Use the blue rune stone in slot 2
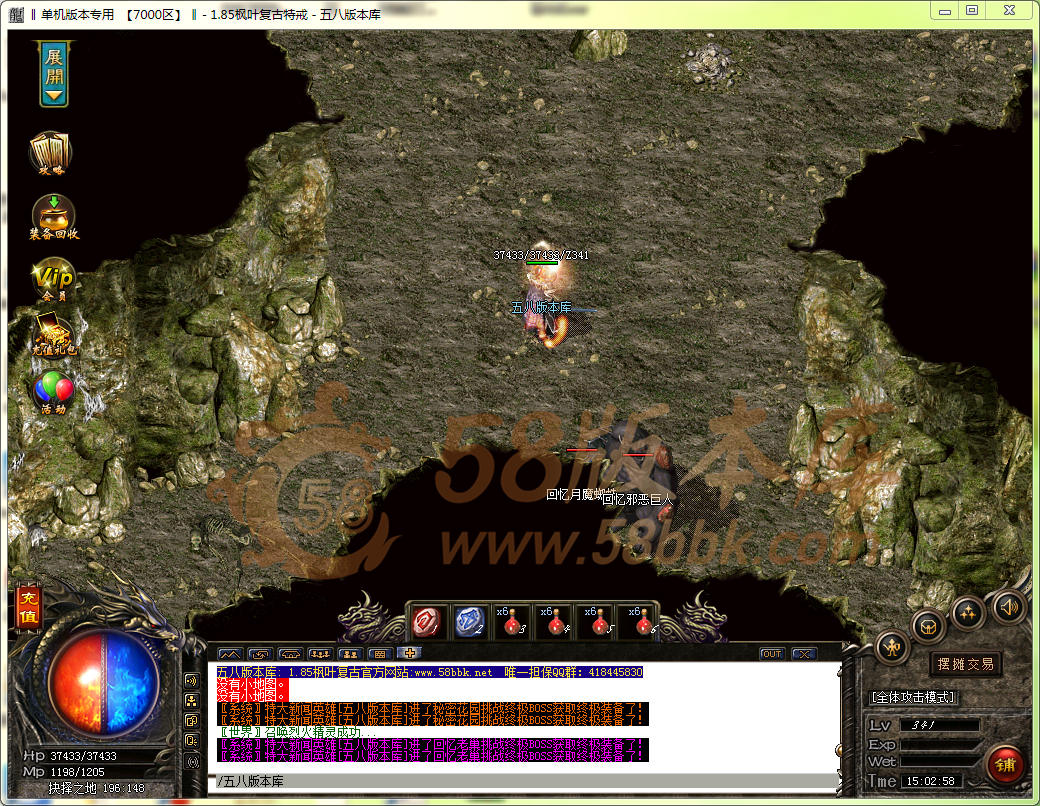This screenshot has width=1040, height=806. (x=470, y=622)
